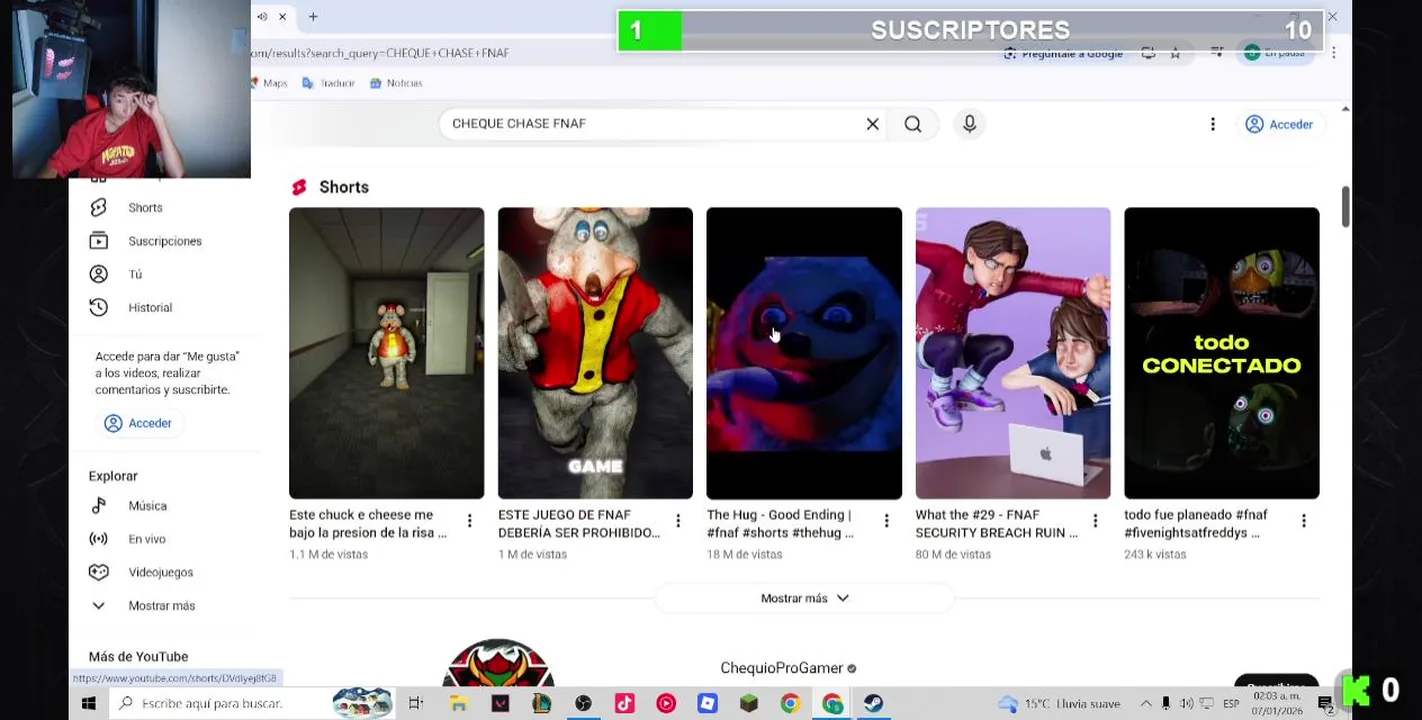Image resolution: width=1422 pixels, height=720 pixels.
Task: Open the ChequioProGamer channel name
Action: (x=781, y=668)
